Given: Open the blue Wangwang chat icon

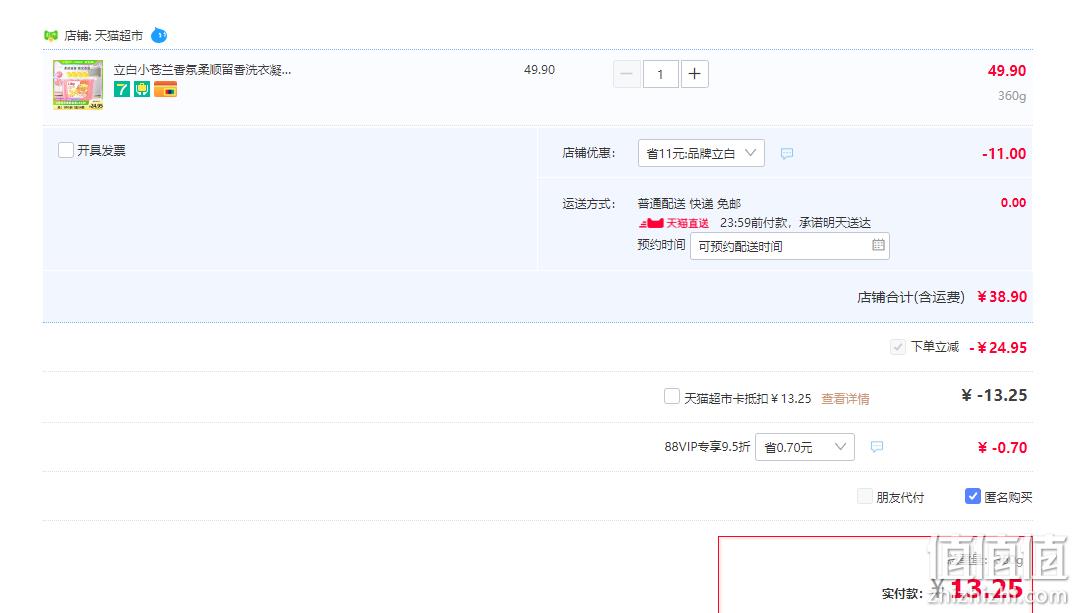Looking at the screenshot, I should pos(159,35).
